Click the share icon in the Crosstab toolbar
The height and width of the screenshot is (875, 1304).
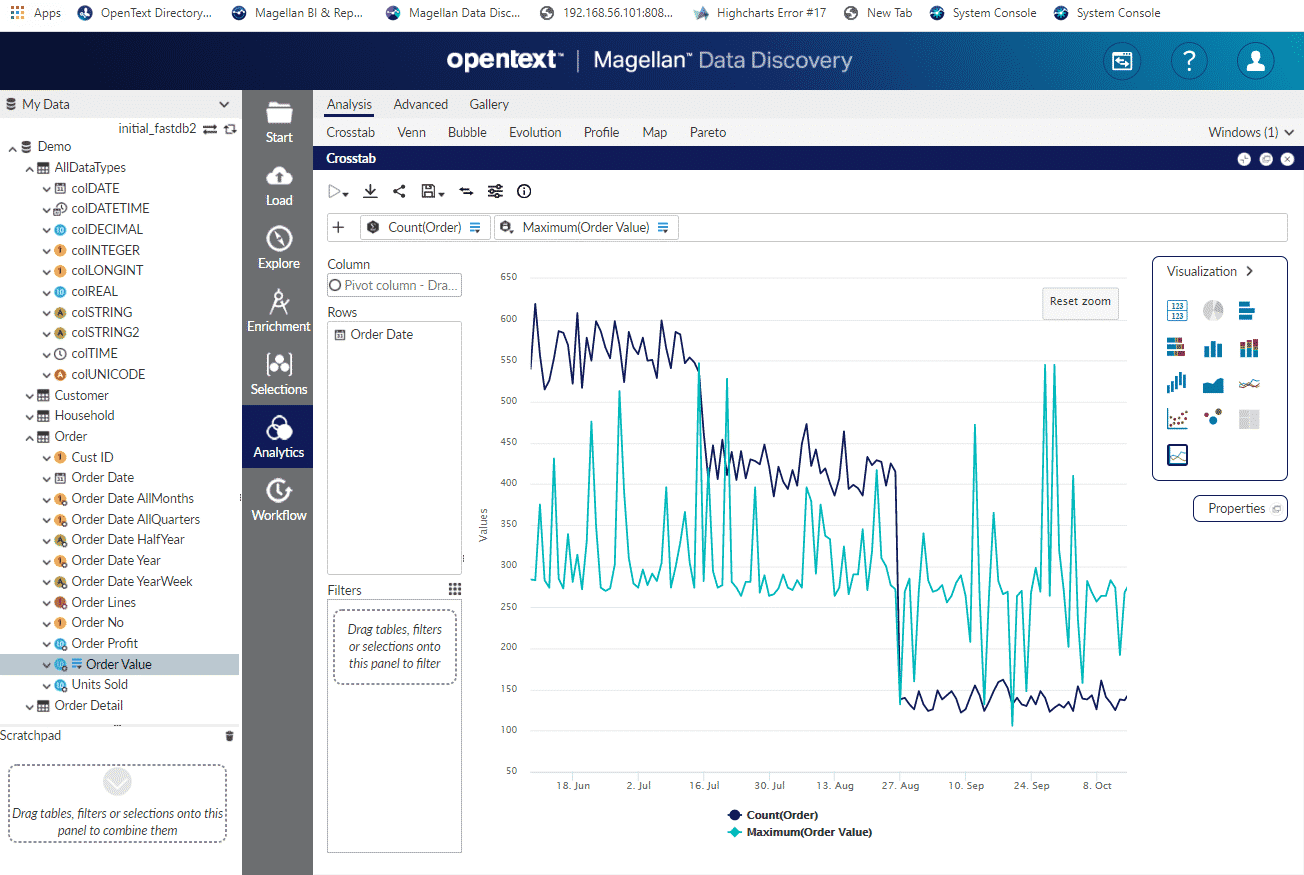pos(399,191)
